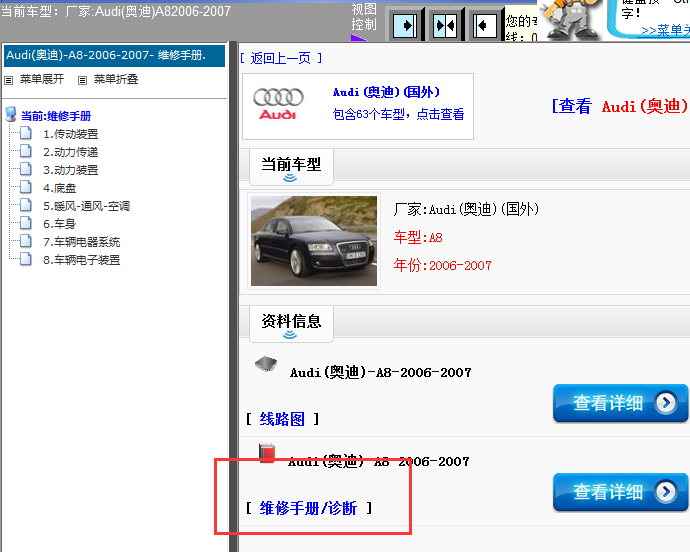Open 5.暖风-通风-空调 in the tree

point(86,206)
